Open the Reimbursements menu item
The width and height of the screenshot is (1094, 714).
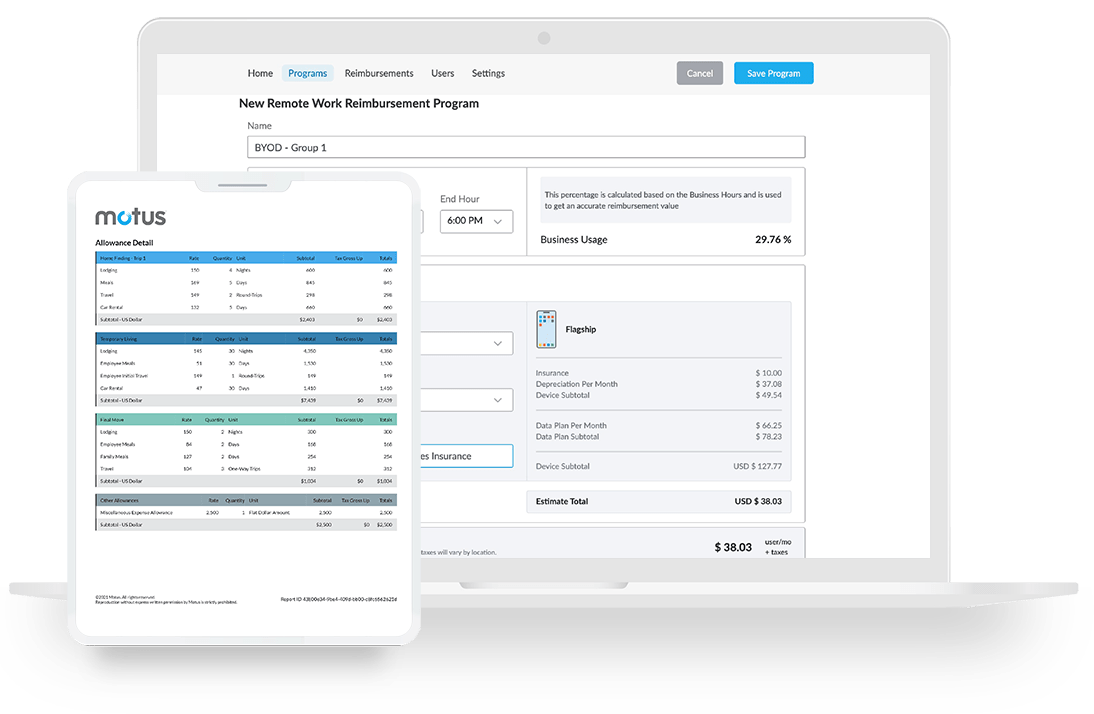[379, 73]
